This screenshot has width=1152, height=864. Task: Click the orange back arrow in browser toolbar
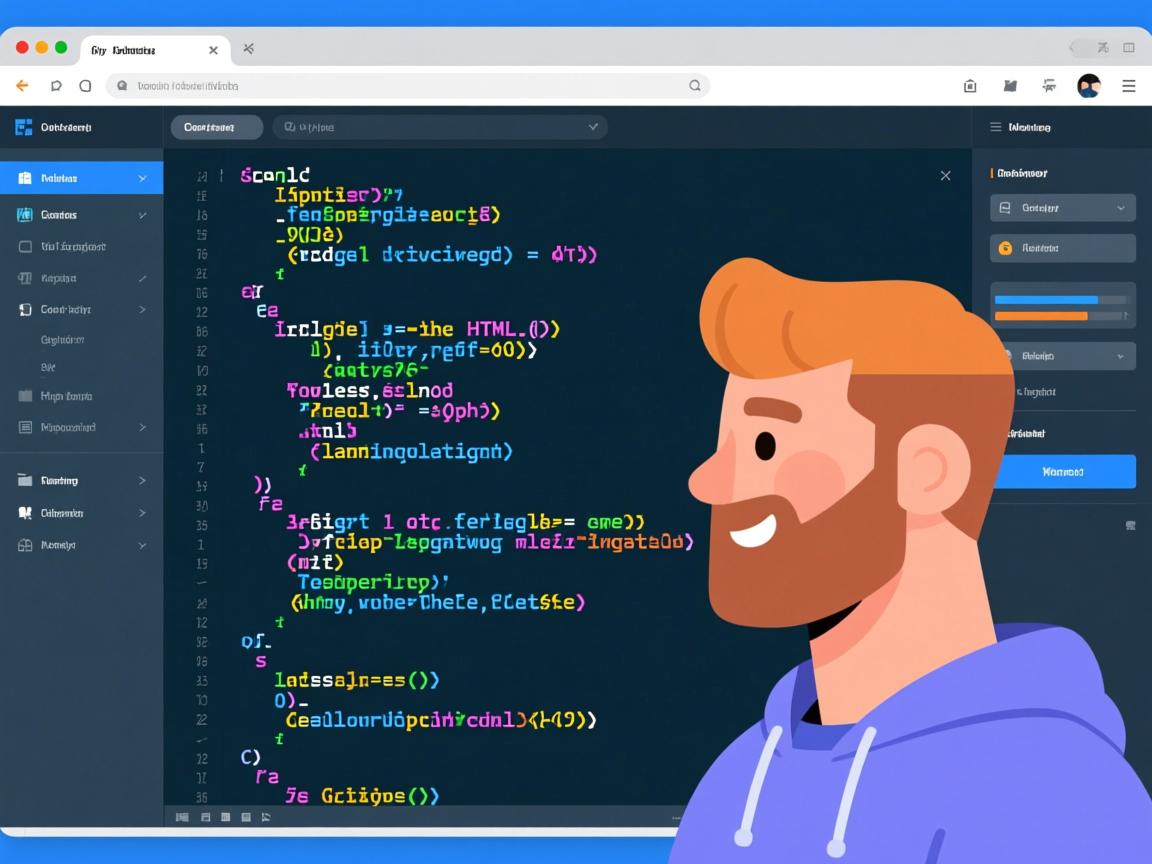(22, 86)
